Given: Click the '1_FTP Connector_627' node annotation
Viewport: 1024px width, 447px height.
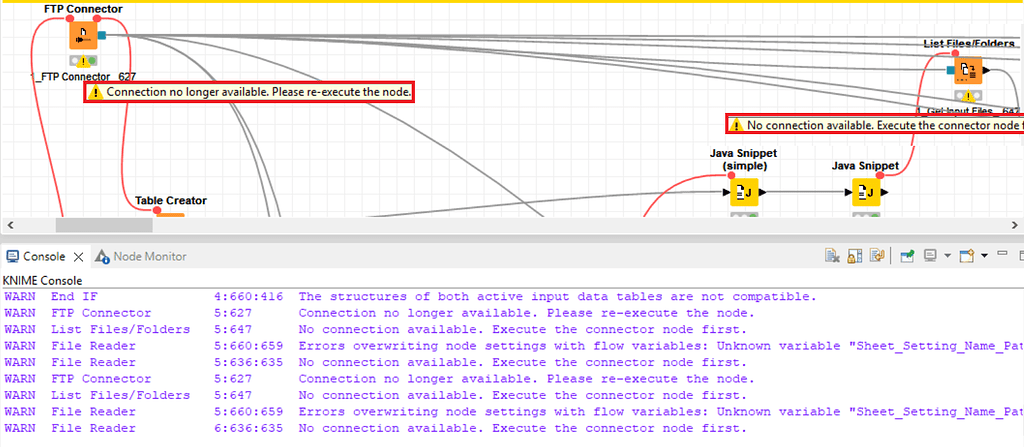Looking at the screenshot, I should pyautogui.click(x=83, y=76).
